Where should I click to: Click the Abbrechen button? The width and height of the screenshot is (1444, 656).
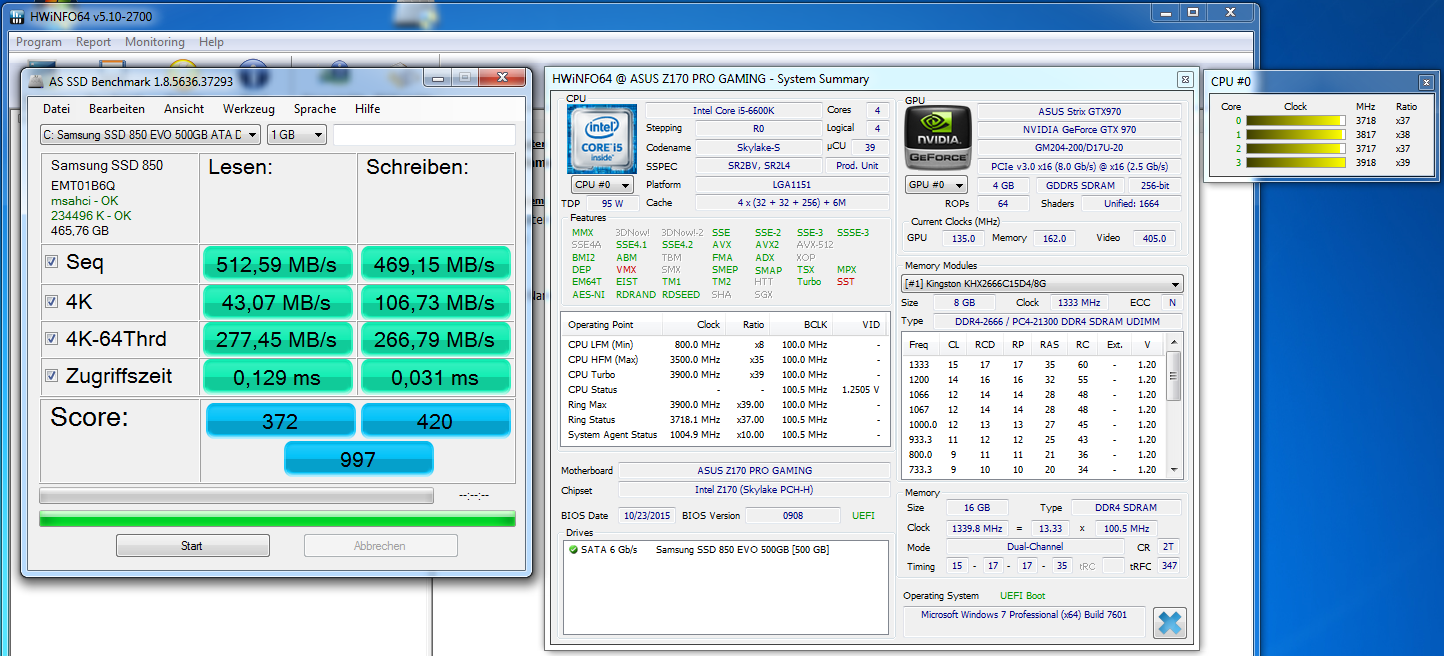tap(380, 546)
